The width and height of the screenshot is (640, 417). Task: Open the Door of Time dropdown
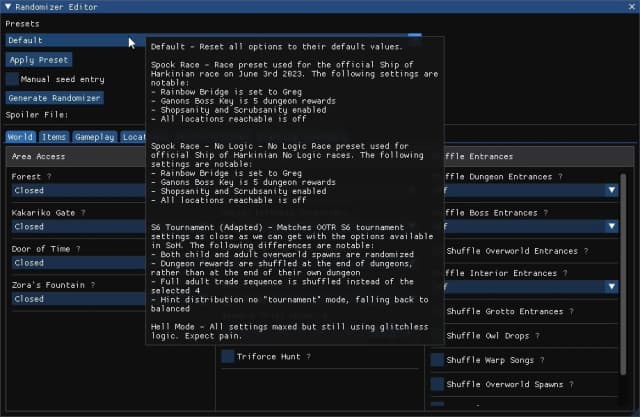[x=78, y=263]
